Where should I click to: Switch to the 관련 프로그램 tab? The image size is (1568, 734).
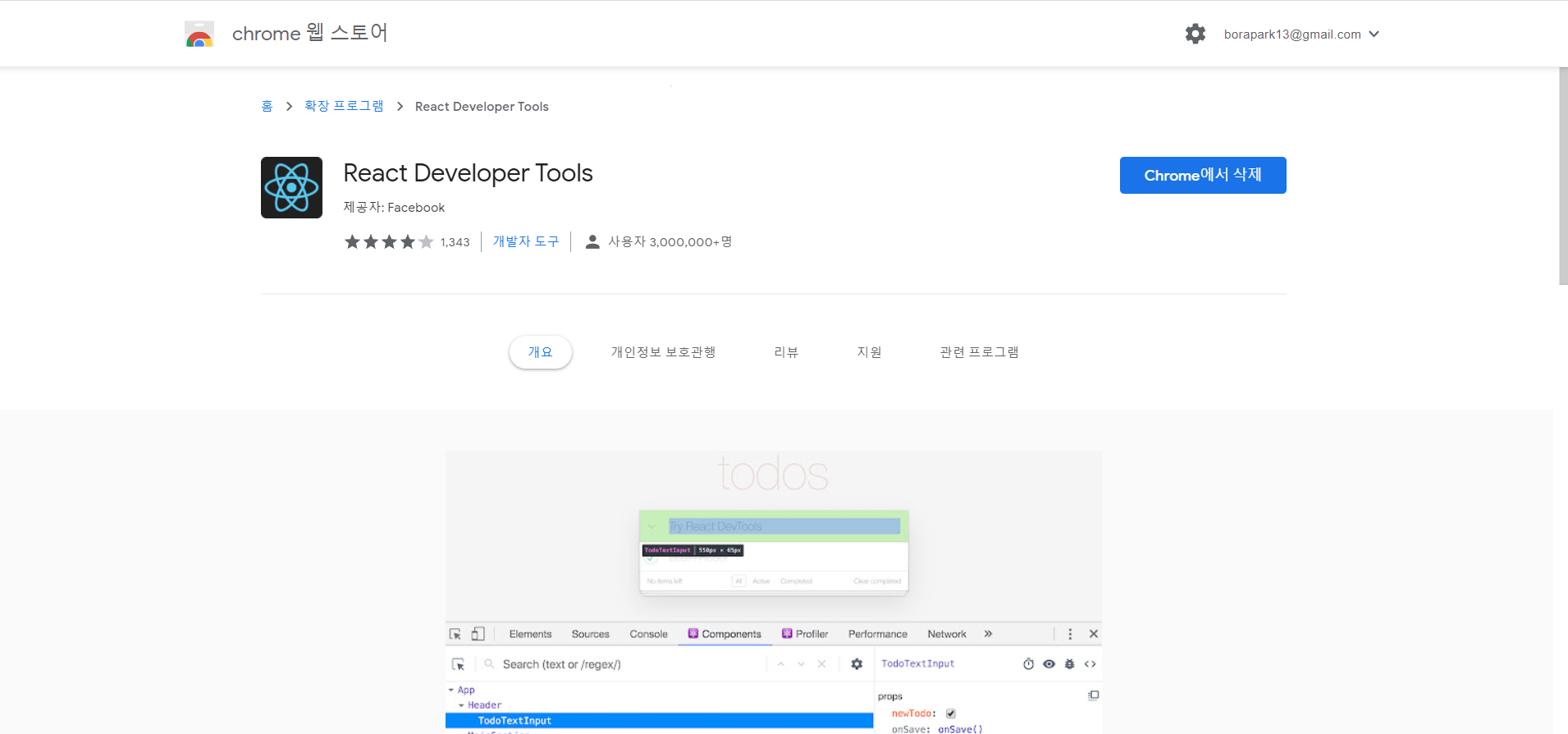click(x=979, y=352)
